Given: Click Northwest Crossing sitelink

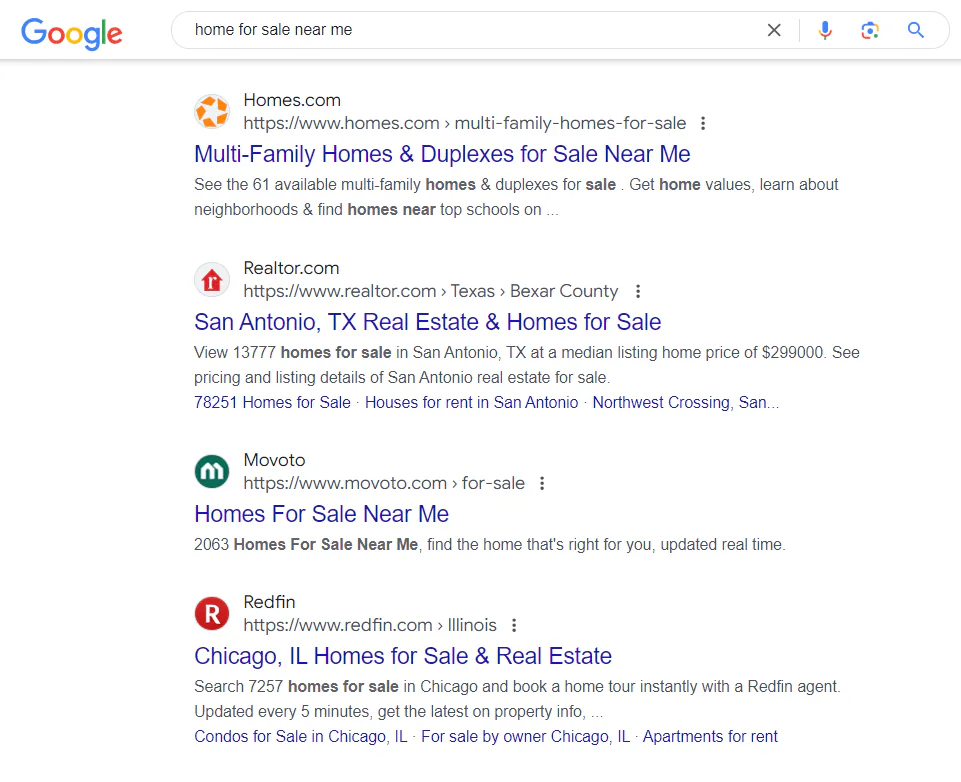Looking at the screenshot, I should [686, 403].
